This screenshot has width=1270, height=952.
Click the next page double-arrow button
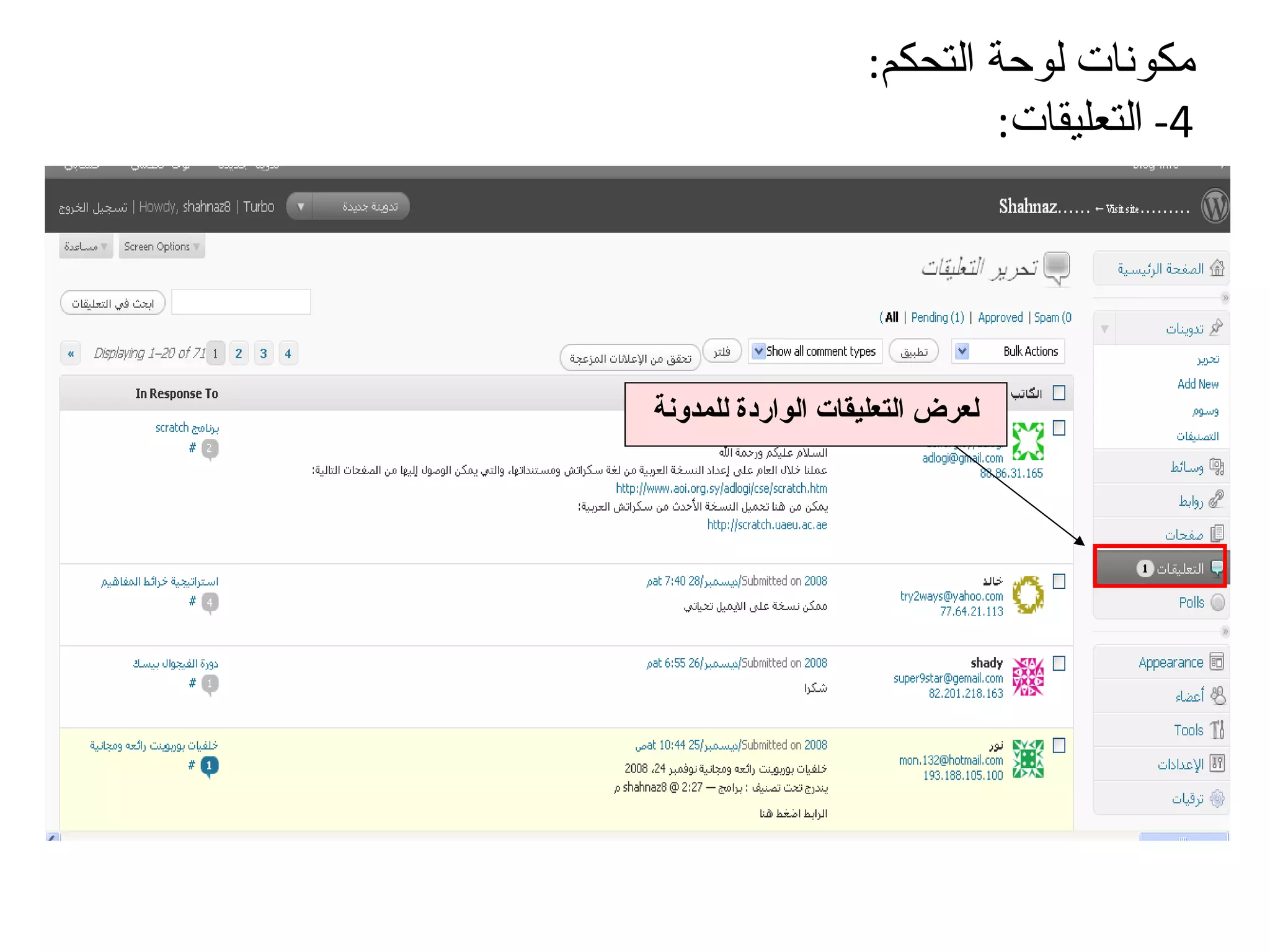71,353
